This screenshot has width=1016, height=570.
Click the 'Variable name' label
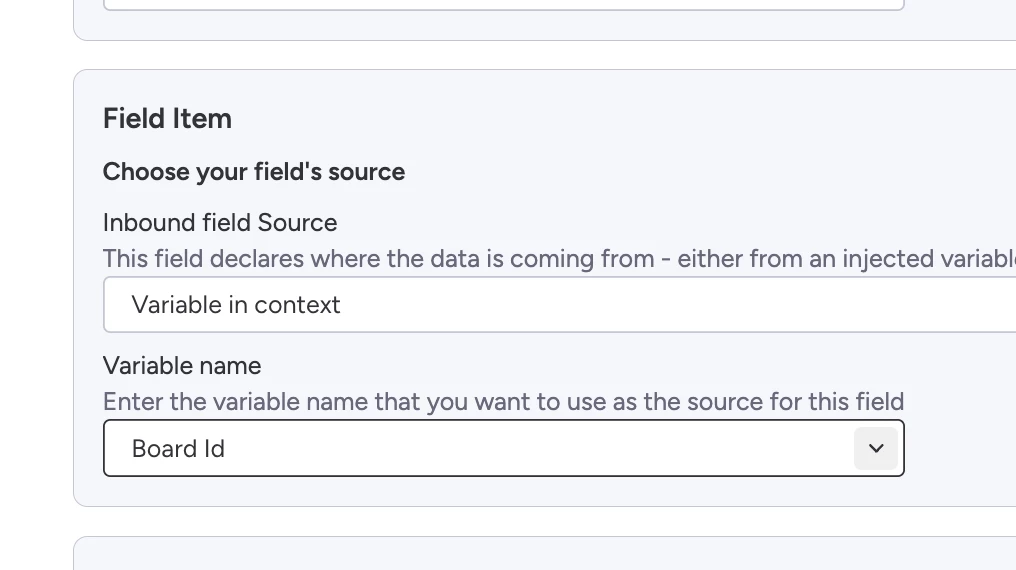182,366
